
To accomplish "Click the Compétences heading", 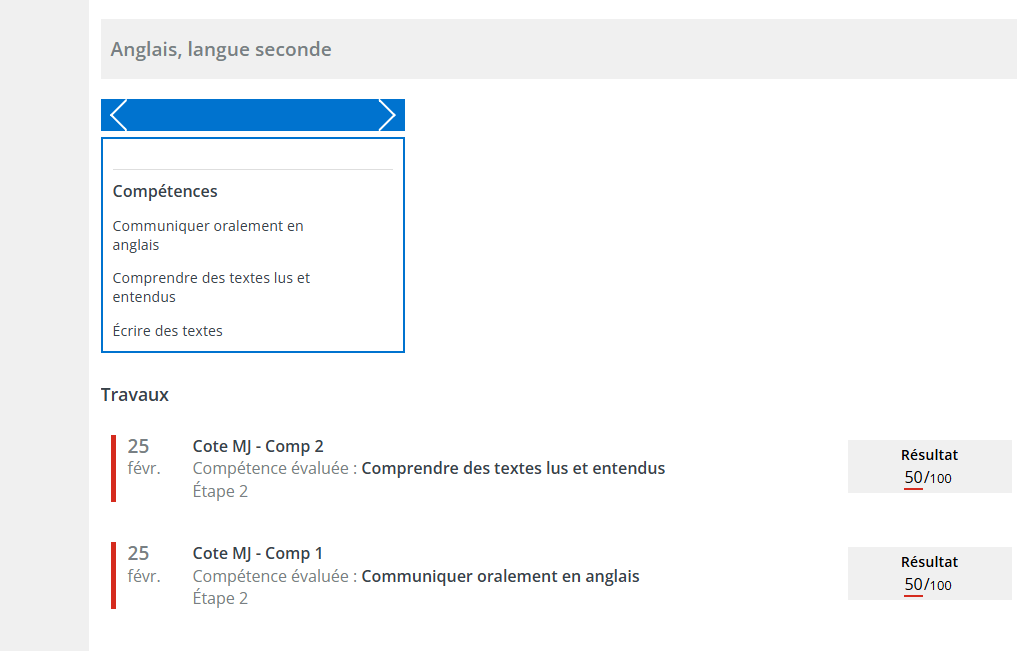I will [x=165, y=191].
